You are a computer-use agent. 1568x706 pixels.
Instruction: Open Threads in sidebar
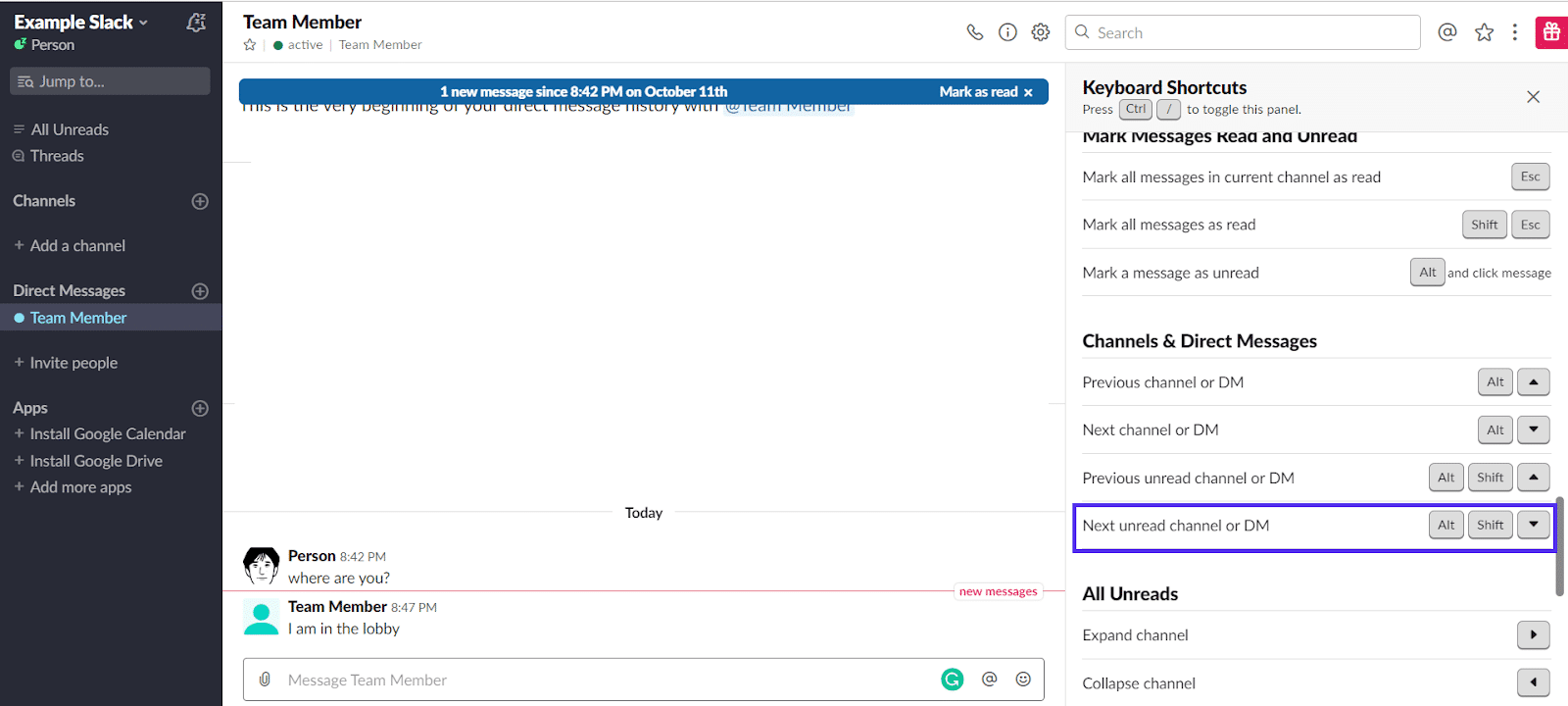click(57, 156)
